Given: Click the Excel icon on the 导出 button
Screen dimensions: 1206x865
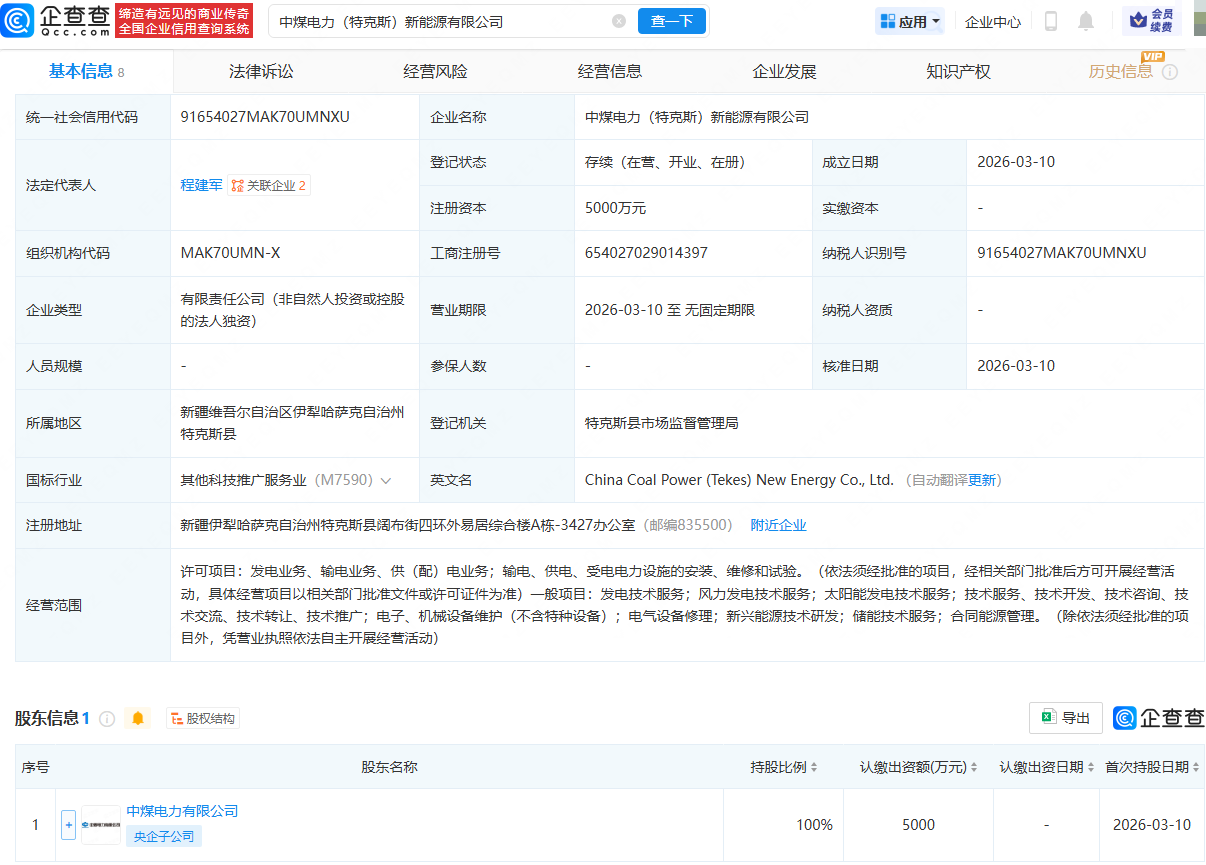Looking at the screenshot, I should tap(1050, 717).
